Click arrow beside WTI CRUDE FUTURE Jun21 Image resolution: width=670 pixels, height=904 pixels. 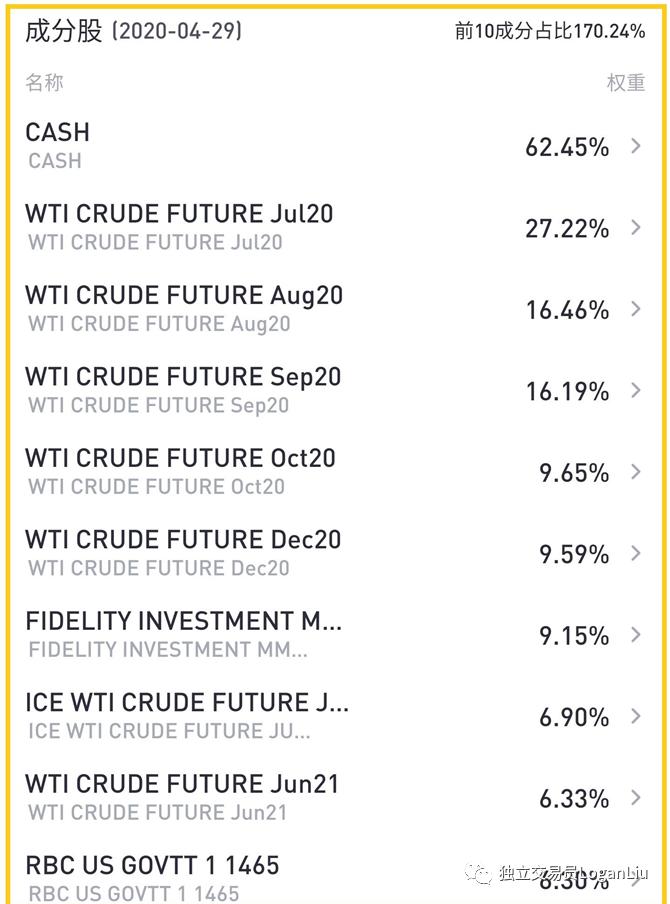(636, 798)
